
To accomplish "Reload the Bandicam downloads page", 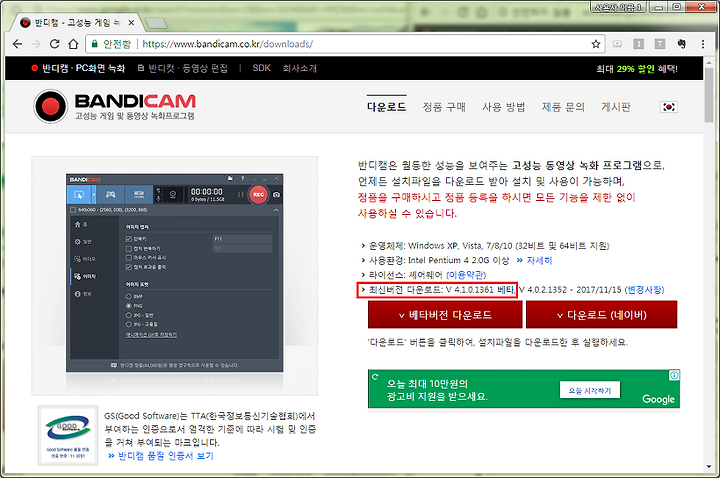I will click(55, 44).
